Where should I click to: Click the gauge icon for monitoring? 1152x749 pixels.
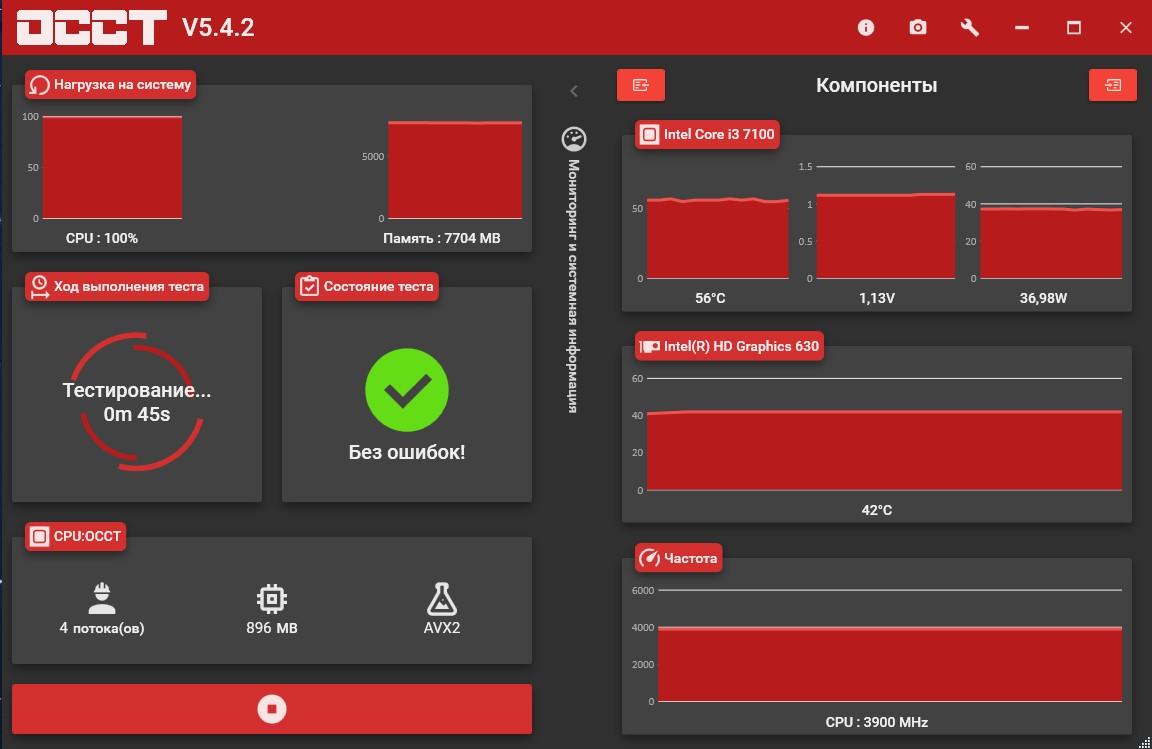(574, 139)
